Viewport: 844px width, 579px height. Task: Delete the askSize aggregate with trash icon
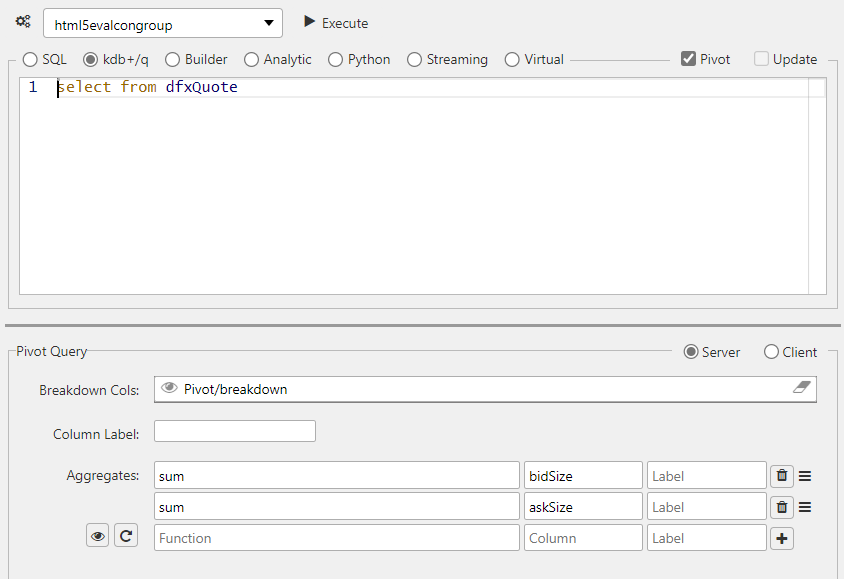click(781, 506)
